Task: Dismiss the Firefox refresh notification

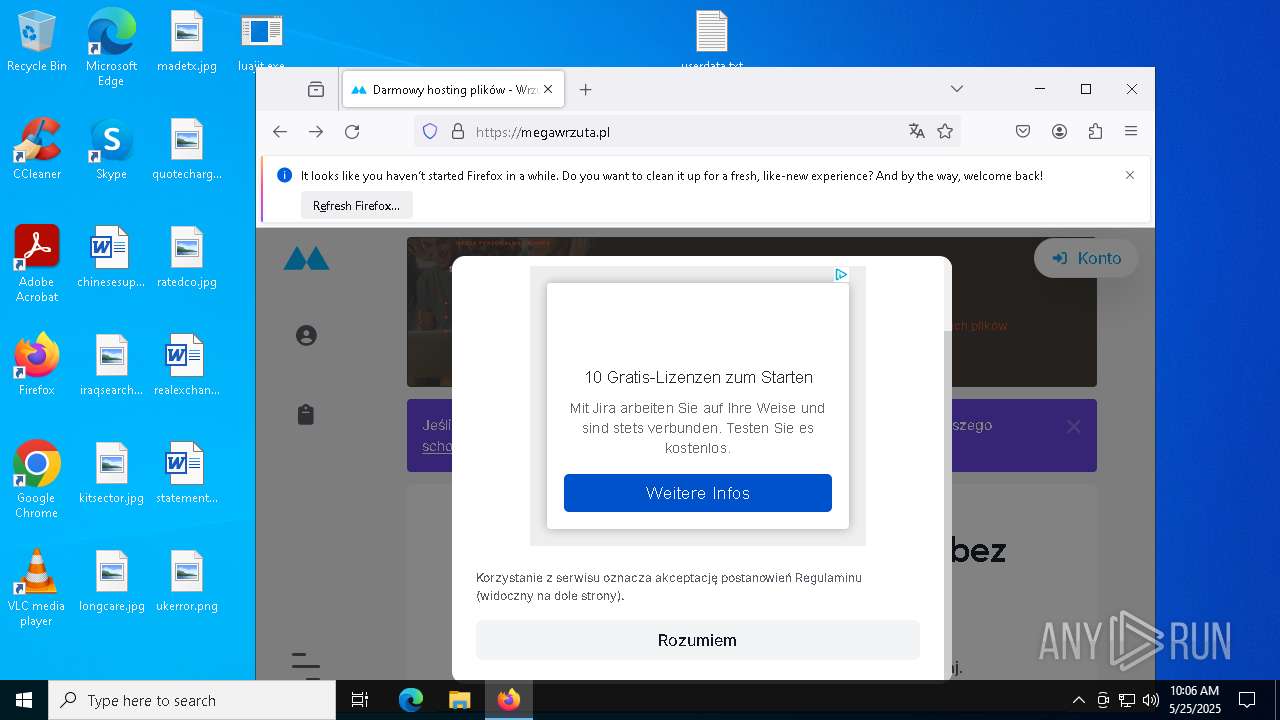Action: pos(1130,175)
